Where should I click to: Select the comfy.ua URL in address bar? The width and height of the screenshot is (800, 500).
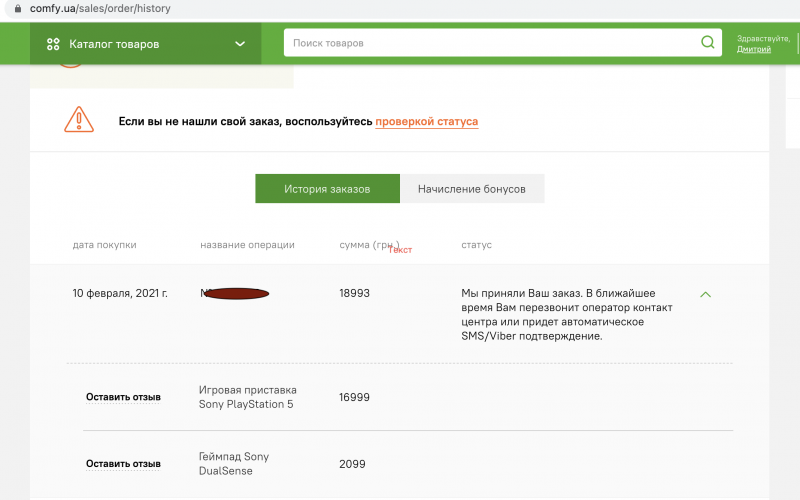[100, 8]
